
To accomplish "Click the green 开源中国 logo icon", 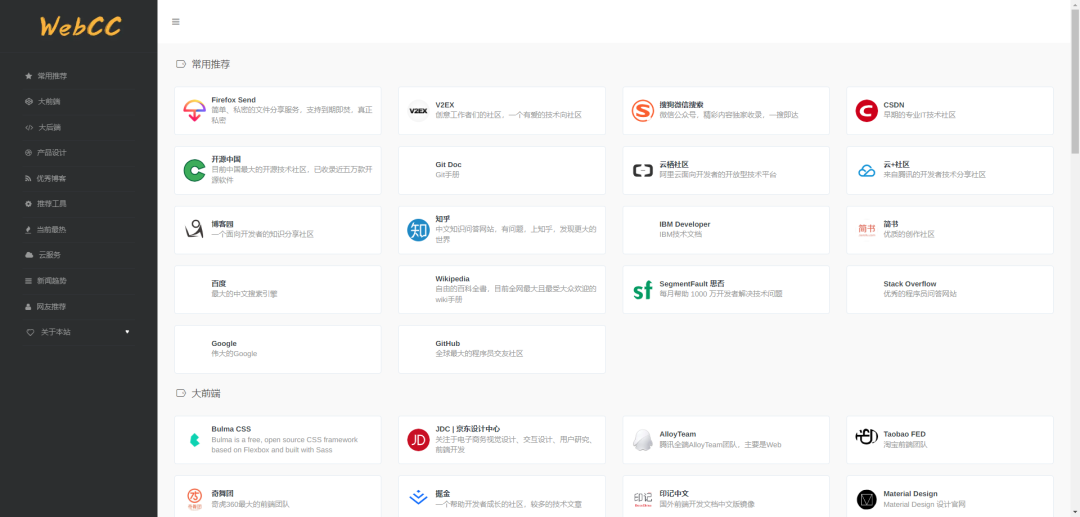I will click(194, 170).
